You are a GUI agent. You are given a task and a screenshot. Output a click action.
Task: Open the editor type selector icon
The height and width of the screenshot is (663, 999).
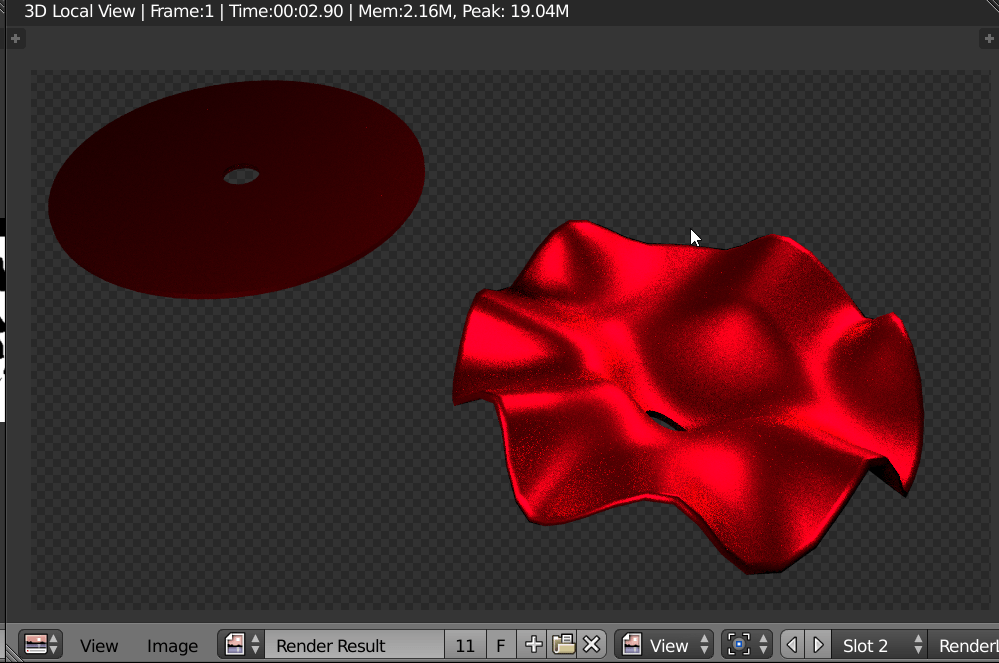pyautogui.click(x=40, y=645)
